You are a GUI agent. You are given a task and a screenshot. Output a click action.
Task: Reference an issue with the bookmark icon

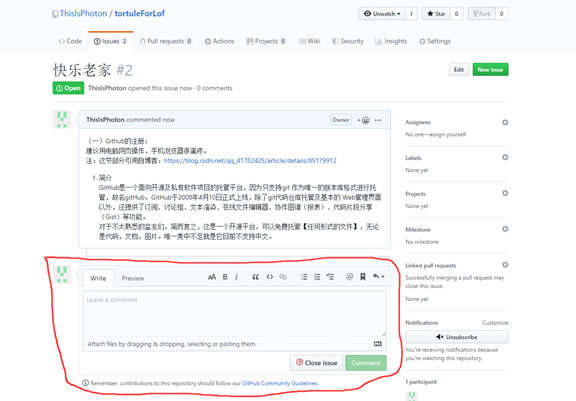pyautogui.click(x=363, y=277)
